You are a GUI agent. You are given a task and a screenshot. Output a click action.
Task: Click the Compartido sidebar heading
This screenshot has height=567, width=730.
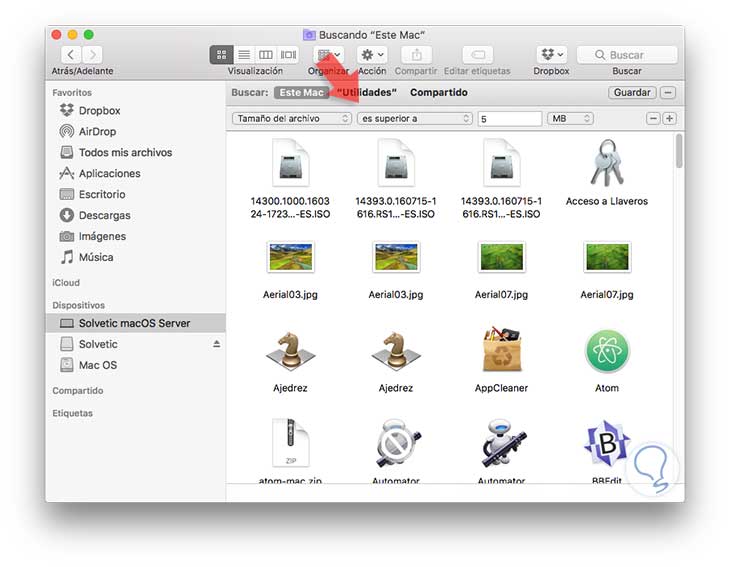click(78, 391)
